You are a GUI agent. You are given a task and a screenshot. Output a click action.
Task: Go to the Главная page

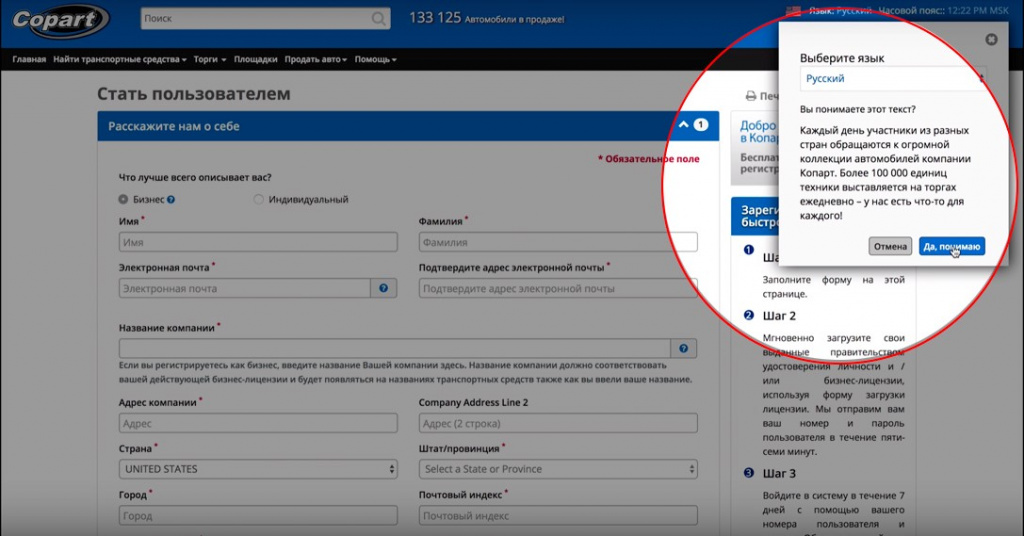click(29, 59)
